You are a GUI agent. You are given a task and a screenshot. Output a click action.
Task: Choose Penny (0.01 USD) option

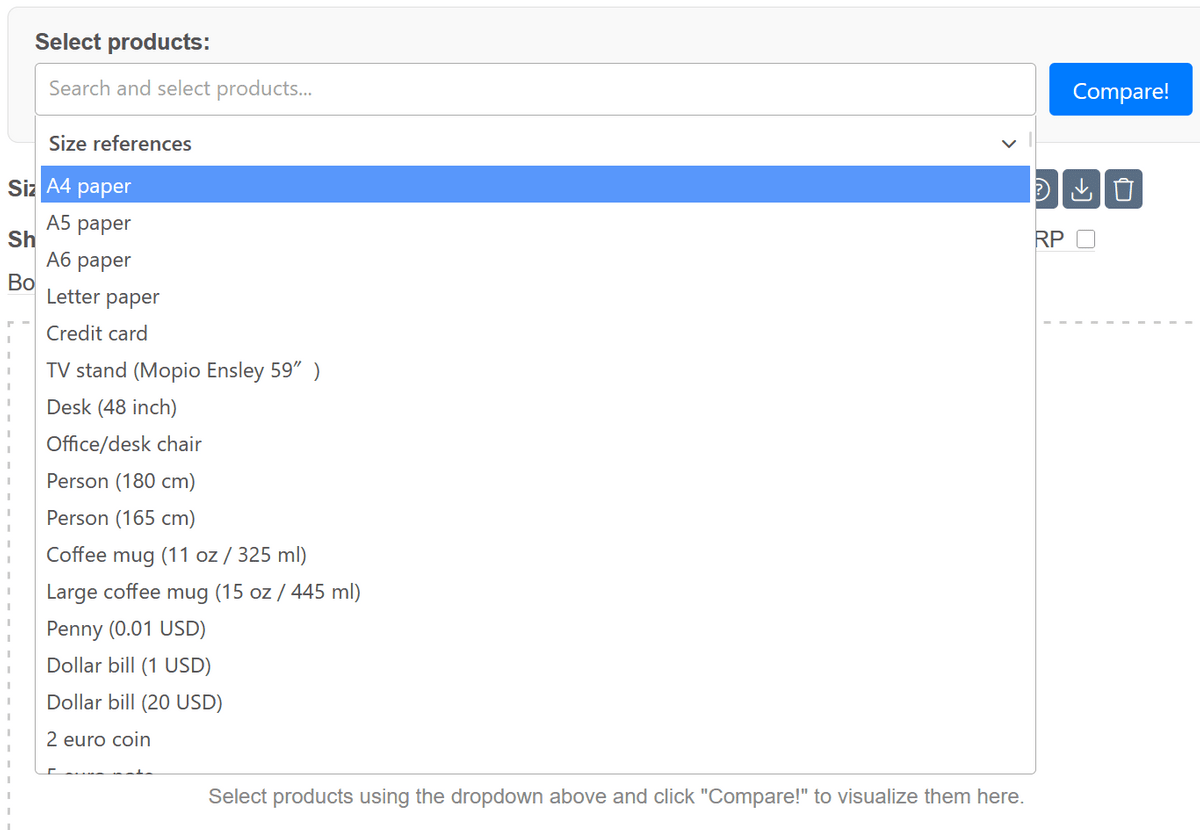[126, 629]
